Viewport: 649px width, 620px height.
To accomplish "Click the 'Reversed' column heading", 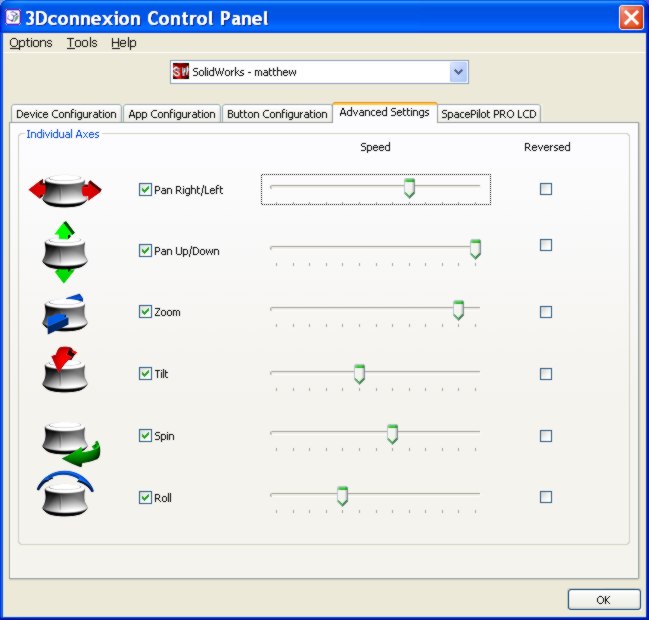I will pos(547,147).
